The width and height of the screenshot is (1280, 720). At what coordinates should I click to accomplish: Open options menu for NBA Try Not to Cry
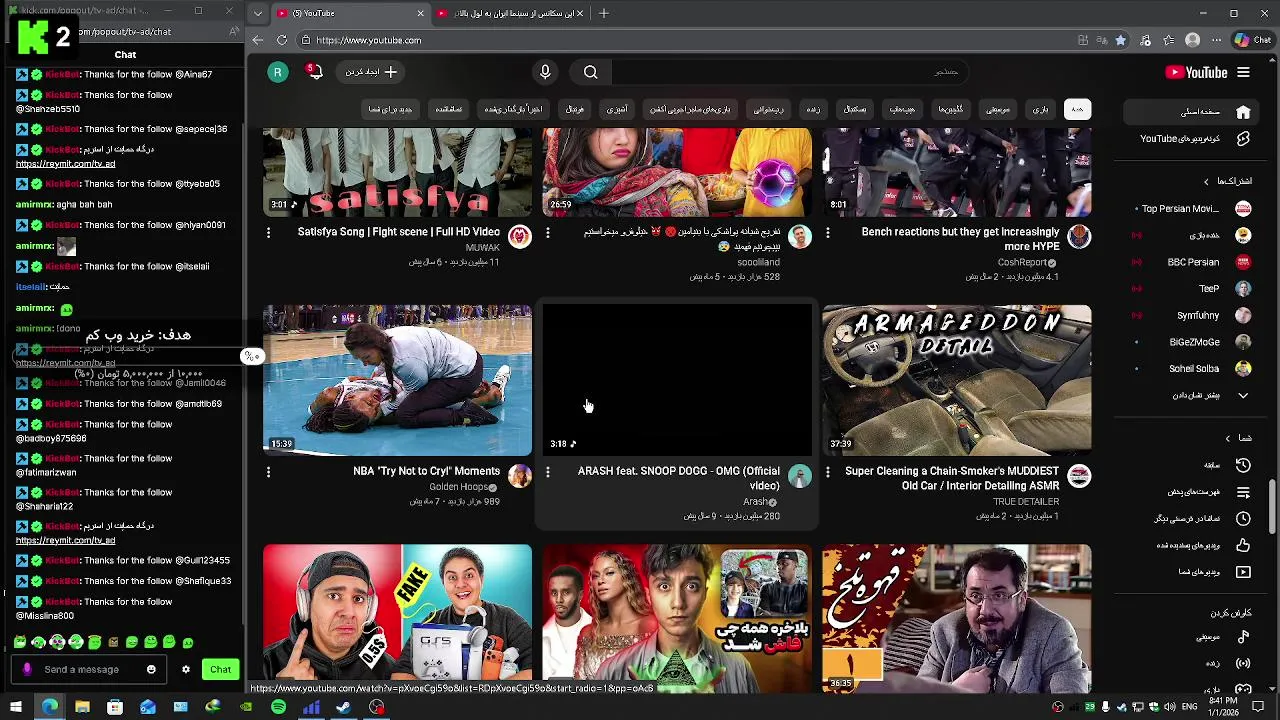tap(268, 471)
